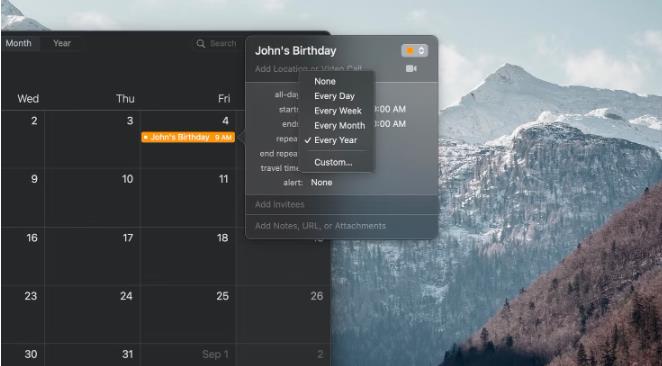
Task: Select John's Birthday event on Friday
Action: (188, 137)
